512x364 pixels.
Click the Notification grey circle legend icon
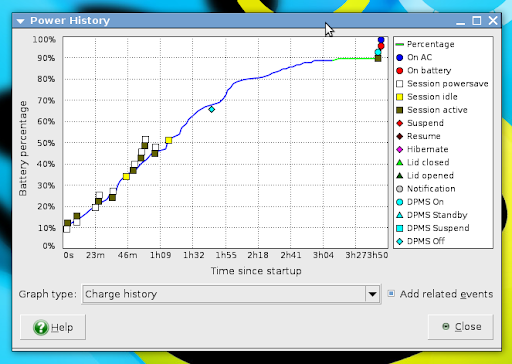pos(400,189)
